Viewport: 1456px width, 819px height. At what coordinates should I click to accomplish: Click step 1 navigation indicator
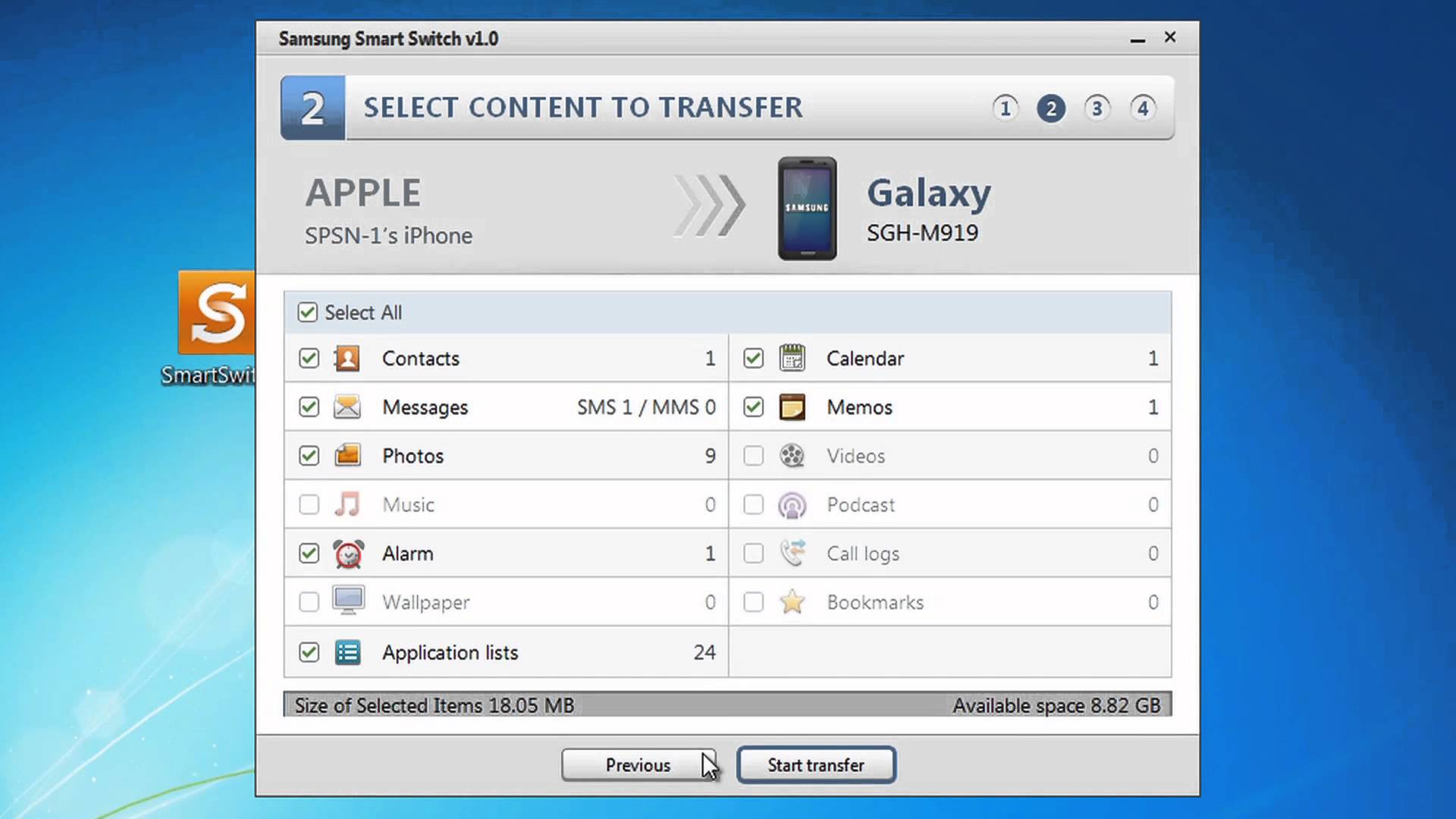(1004, 108)
